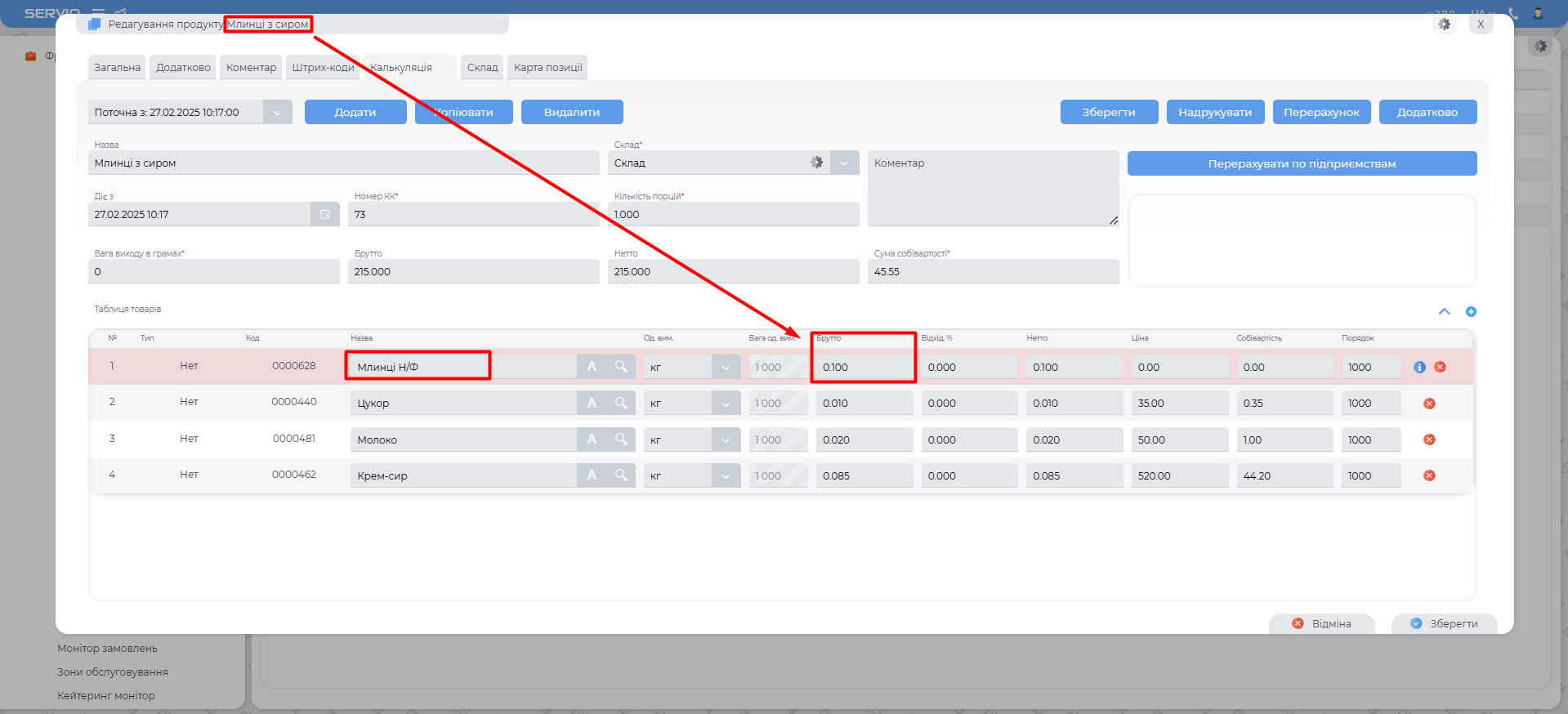
Task: Expand the Склад warehouse dropdown arrow
Action: point(844,163)
